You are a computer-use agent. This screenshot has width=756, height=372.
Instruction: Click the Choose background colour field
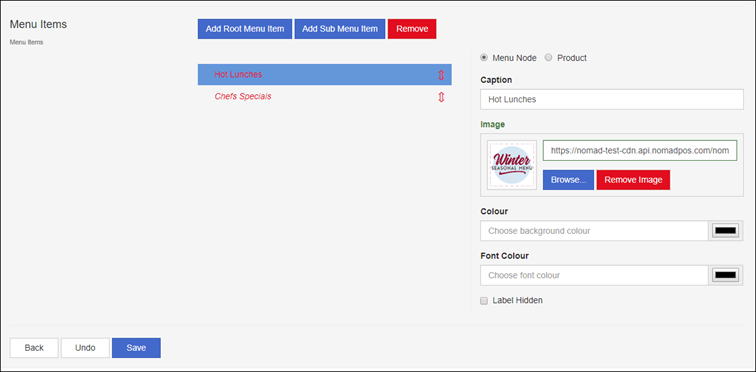pos(594,231)
